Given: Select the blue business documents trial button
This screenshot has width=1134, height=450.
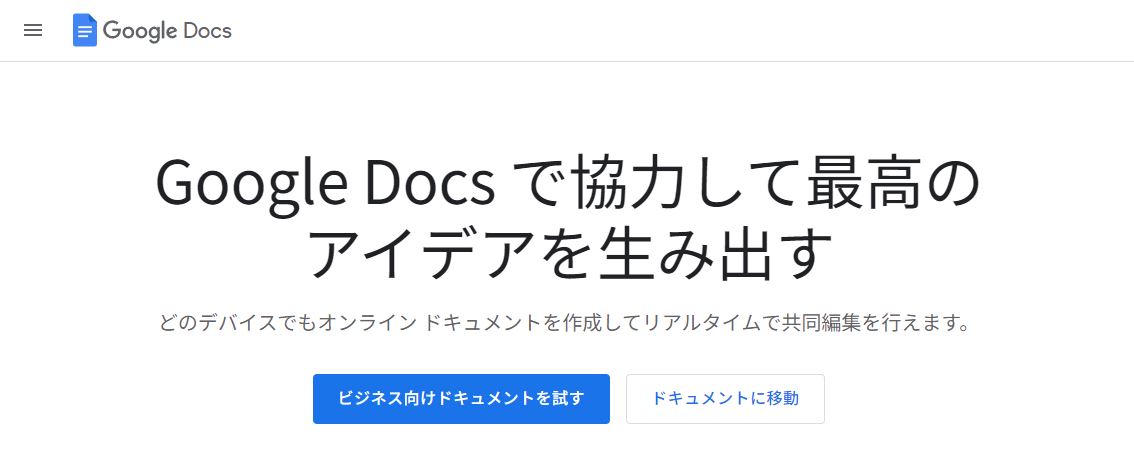Looking at the screenshot, I should click(x=461, y=399).
